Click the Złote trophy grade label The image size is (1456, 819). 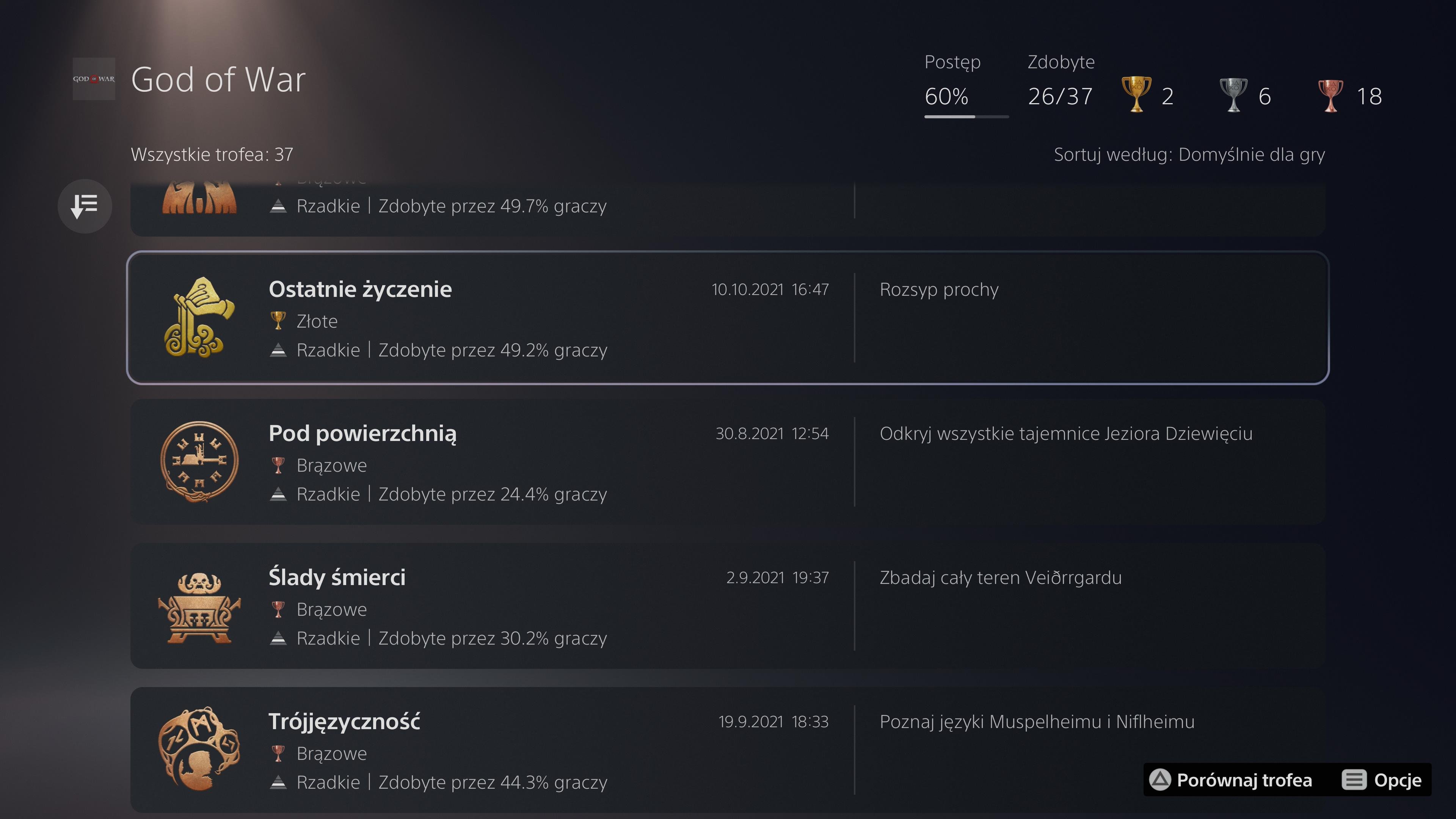click(317, 321)
